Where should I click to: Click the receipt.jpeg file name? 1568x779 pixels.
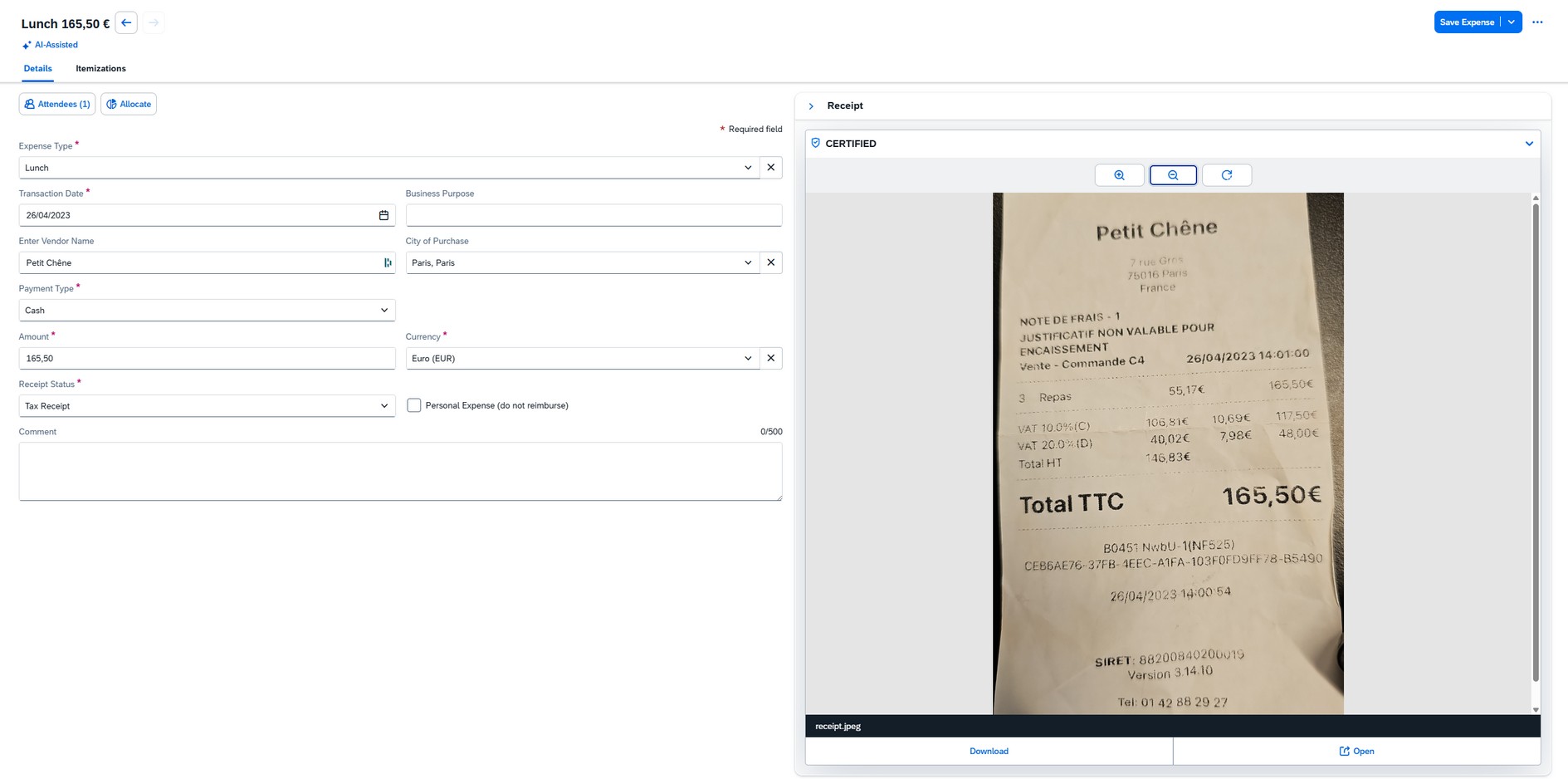[x=838, y=726]
